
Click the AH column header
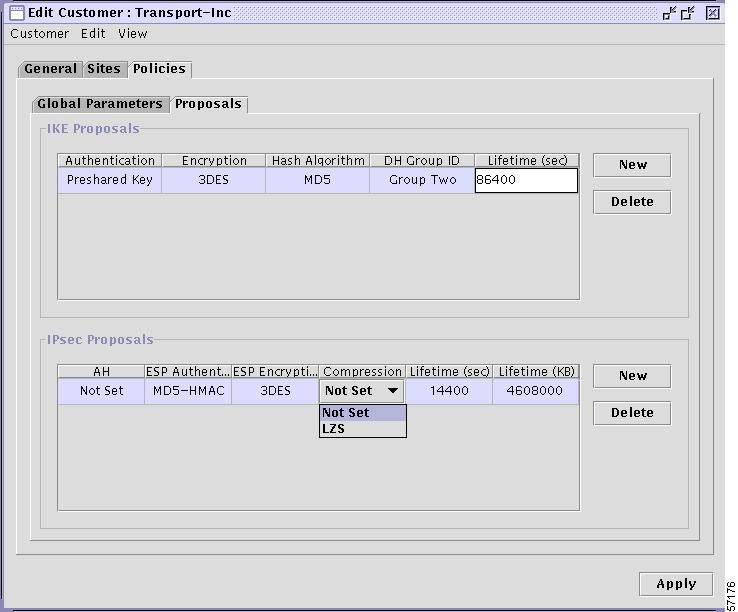pos(101,371)
